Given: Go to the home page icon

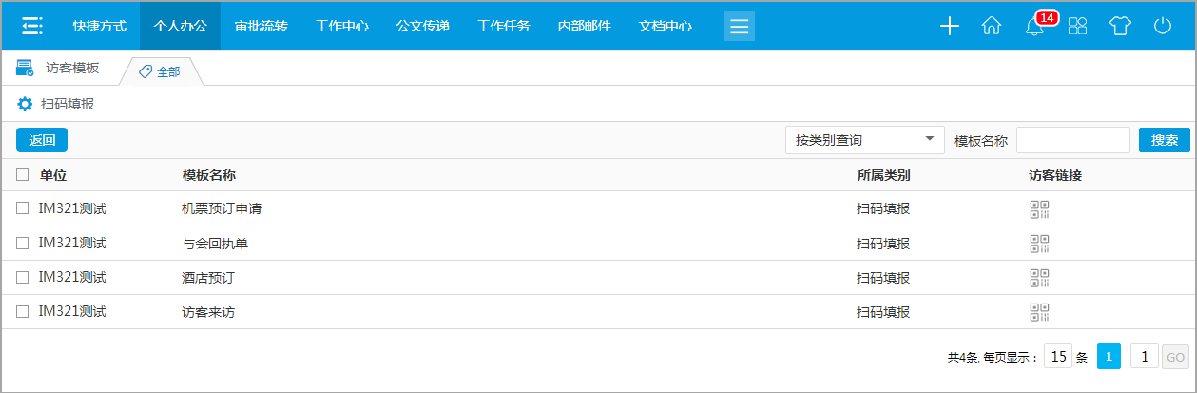Looking at the screenshot, I should coord(991,26).
